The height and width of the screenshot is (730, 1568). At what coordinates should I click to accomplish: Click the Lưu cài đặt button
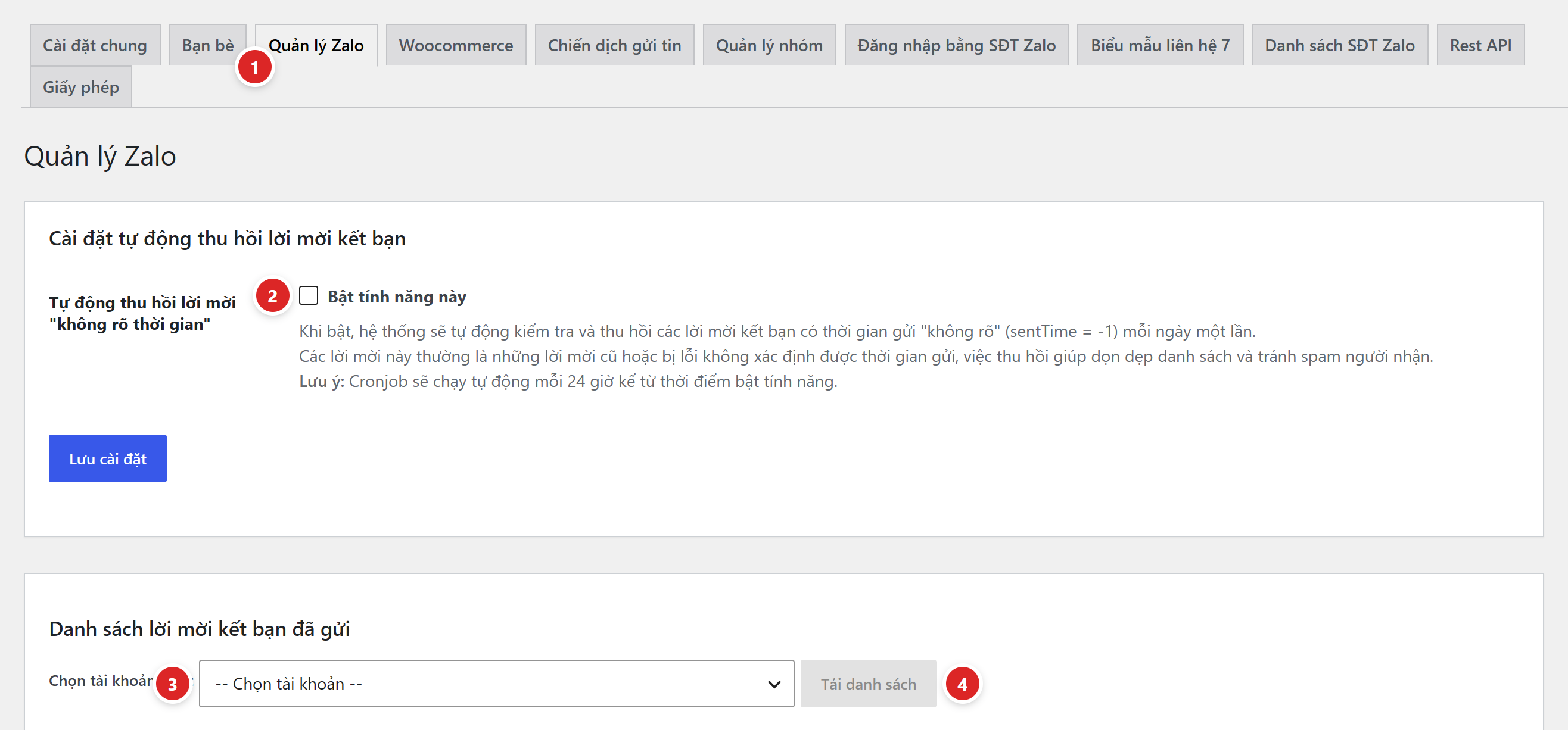click(108, 458)
